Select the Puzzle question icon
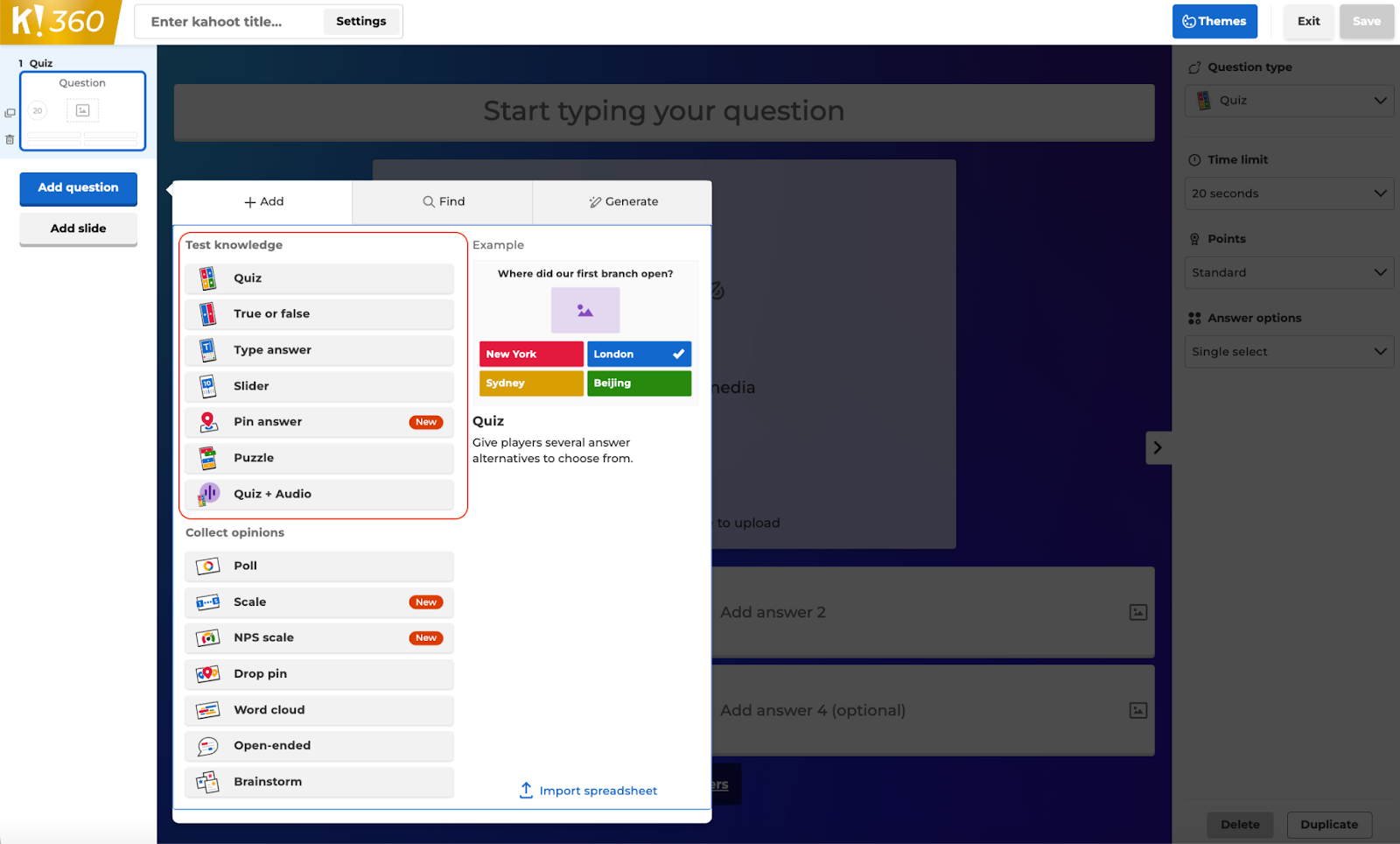Image resolution: width=1400 pixels, height=844 pixels. [207, 458]
